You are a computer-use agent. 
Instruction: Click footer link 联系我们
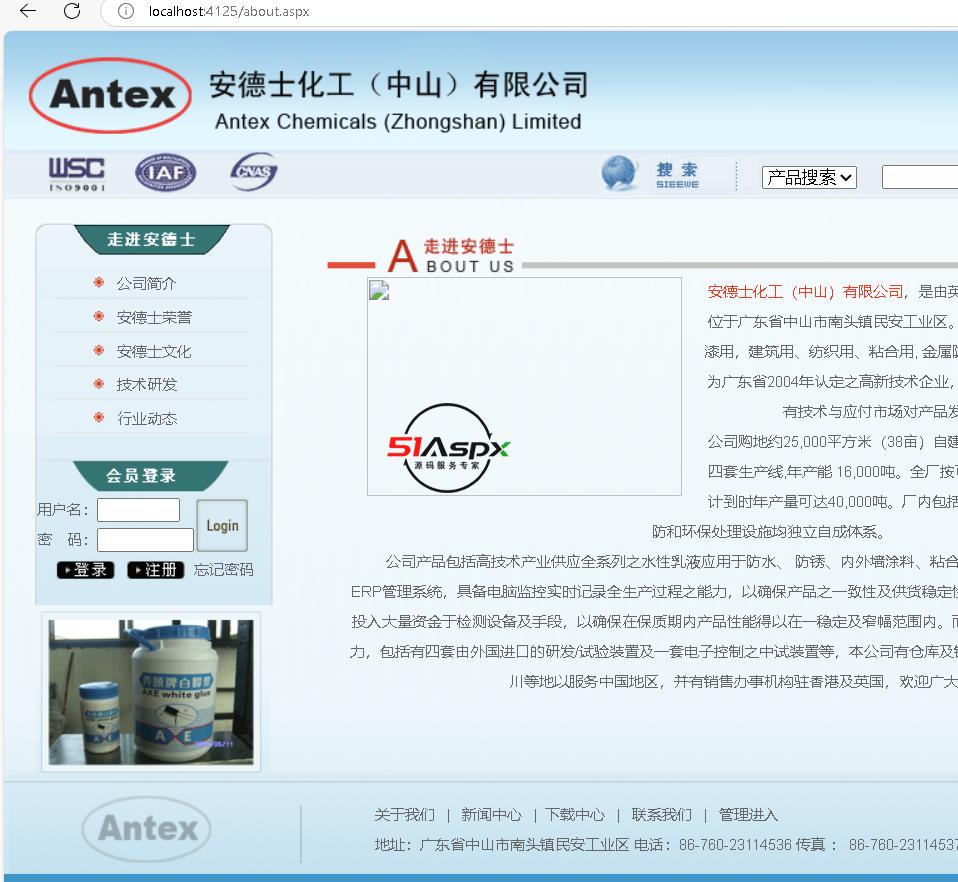click(x=662, y=815)
